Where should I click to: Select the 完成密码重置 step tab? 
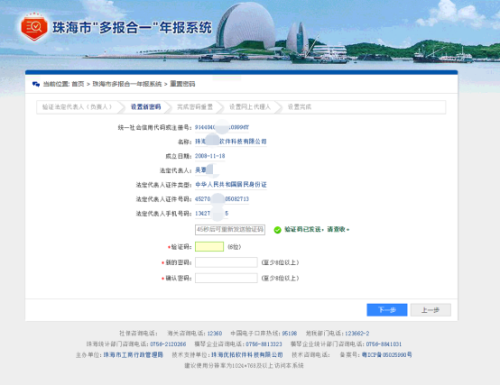195,107
